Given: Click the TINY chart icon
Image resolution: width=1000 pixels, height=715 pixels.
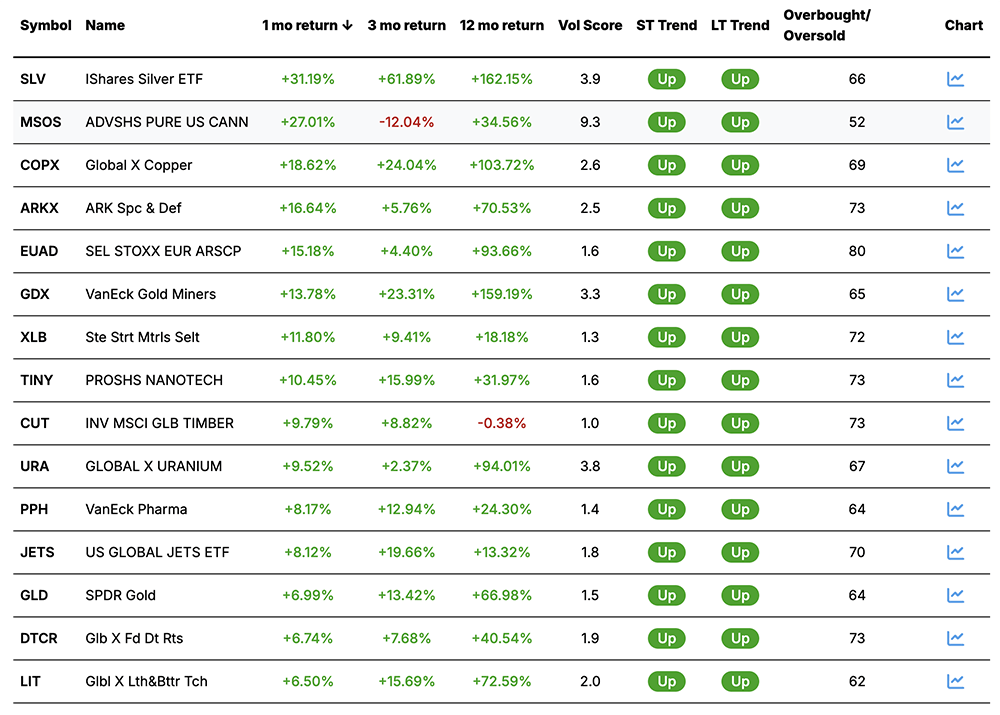Looking at the screenshot, I should (955, 380).
